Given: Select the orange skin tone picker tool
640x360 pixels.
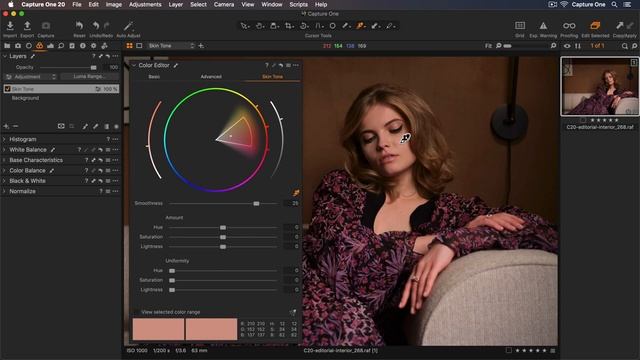Looking at the screenshot, I should (360, 26).
